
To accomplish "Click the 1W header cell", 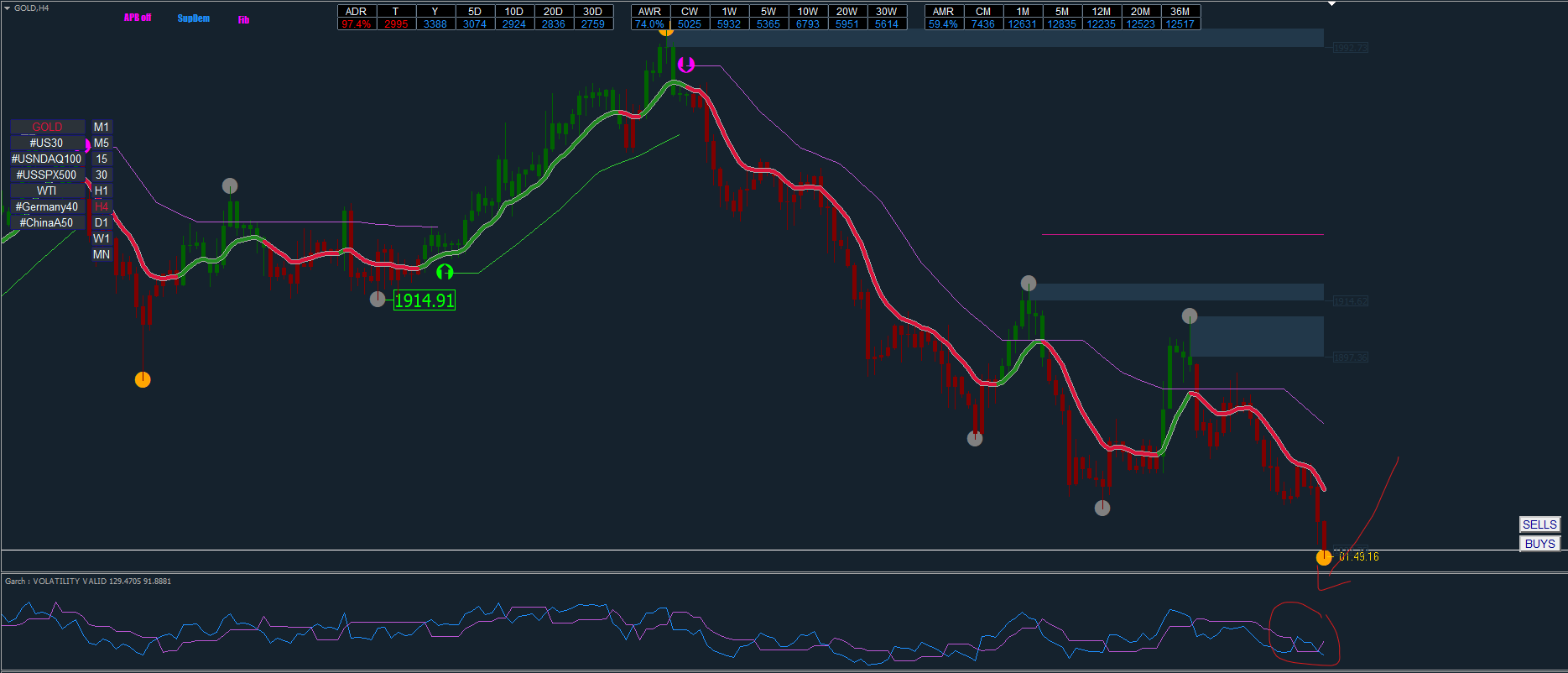I will click(729, 11).
